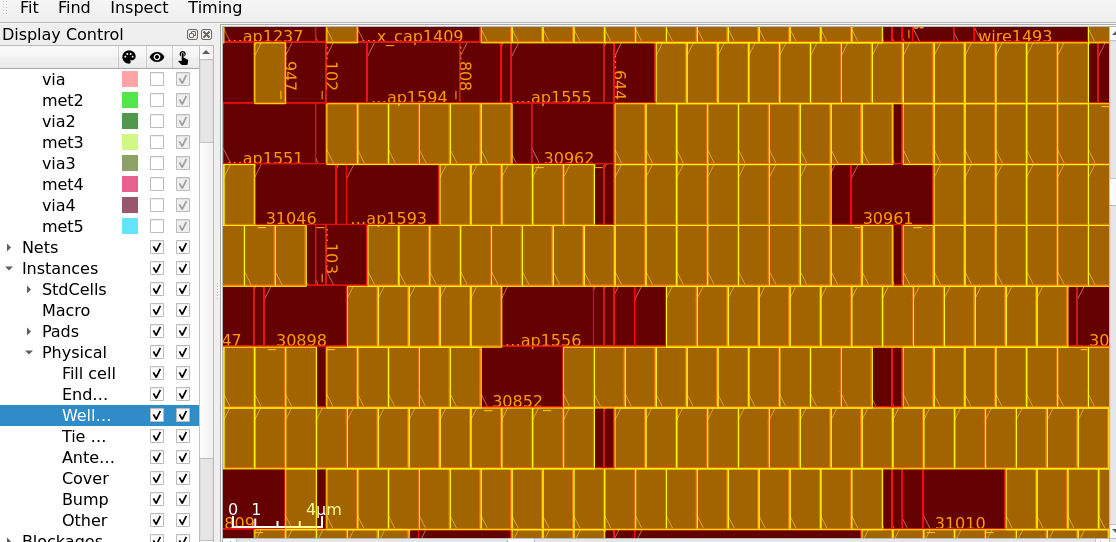Toggle visibility of the met3 layer
Screen dimensions: 1116x542
157,142
